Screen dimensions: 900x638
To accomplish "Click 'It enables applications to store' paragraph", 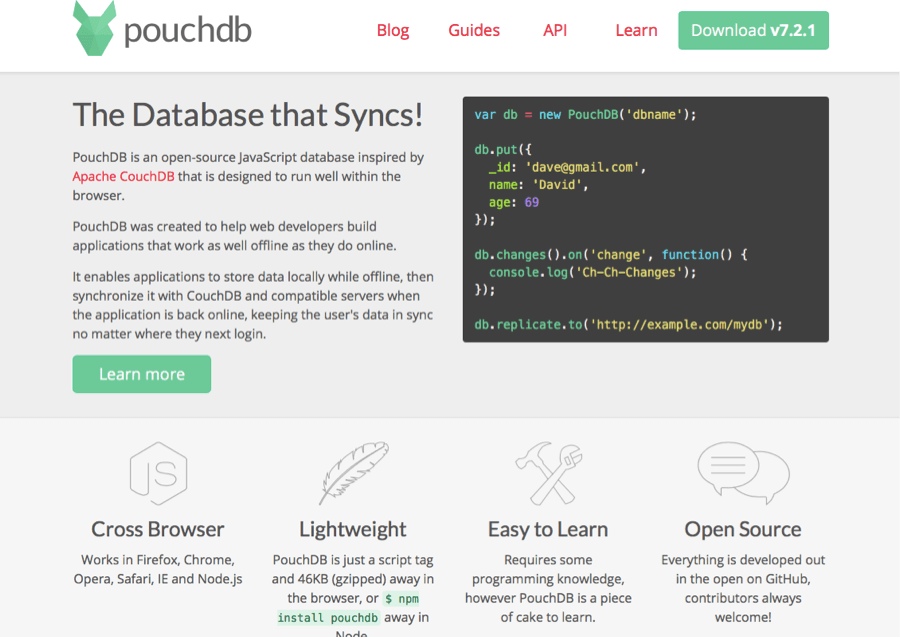I will pyautogui.click(x=253, y=305).
